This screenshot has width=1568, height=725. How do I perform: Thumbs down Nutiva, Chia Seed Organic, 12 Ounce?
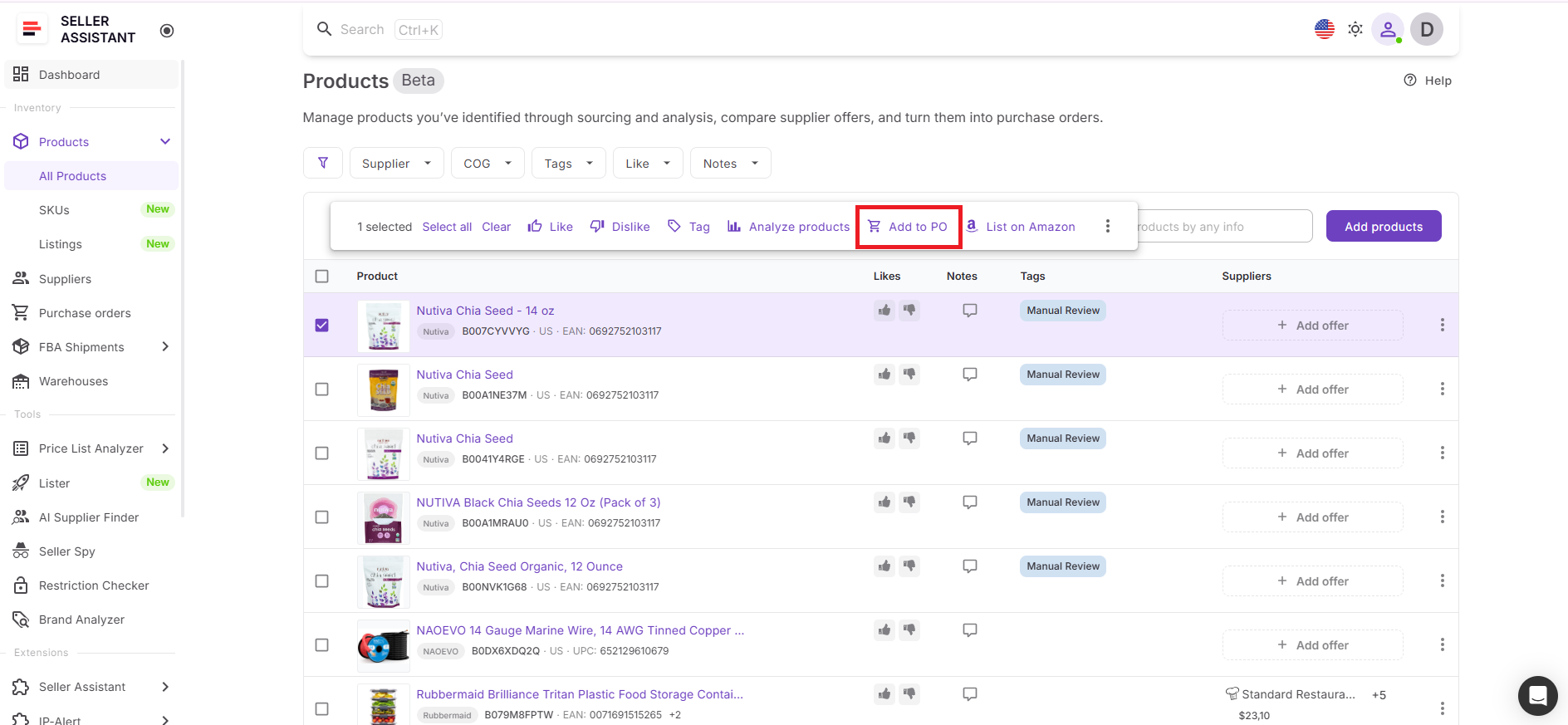pos(910,566)
